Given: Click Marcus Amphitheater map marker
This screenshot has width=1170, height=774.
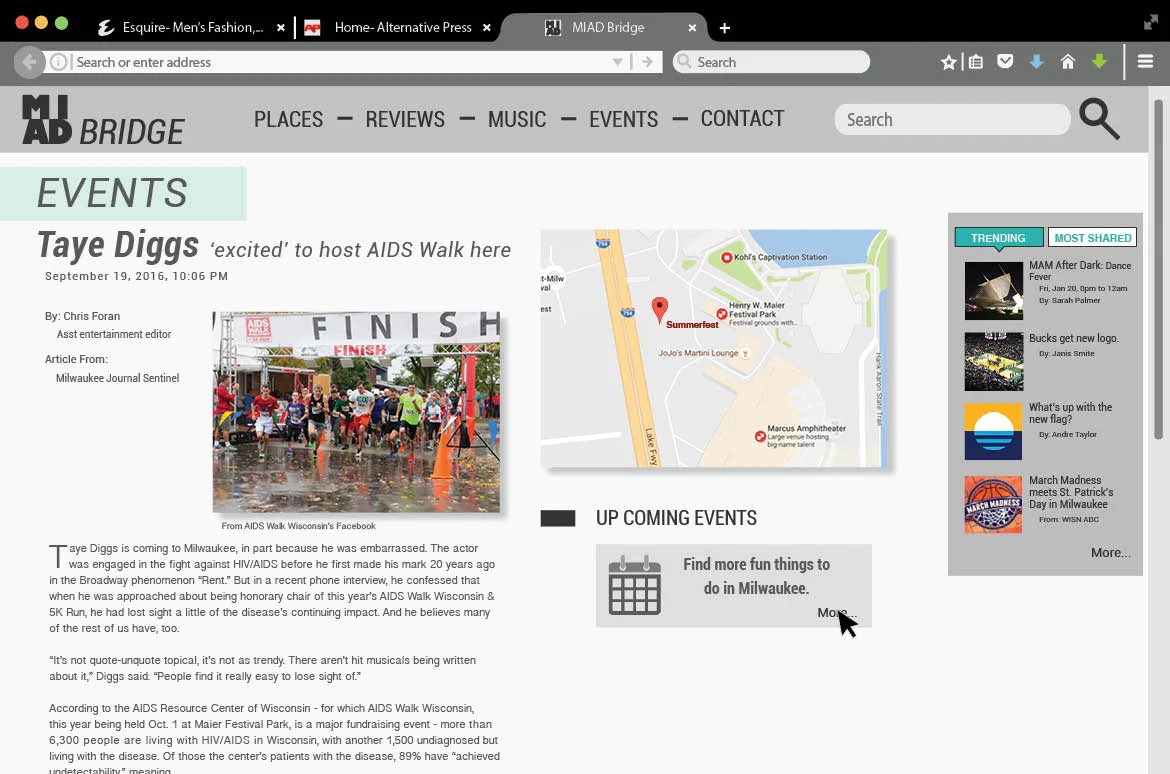Looking at the screenshot, I should point(760,436).
